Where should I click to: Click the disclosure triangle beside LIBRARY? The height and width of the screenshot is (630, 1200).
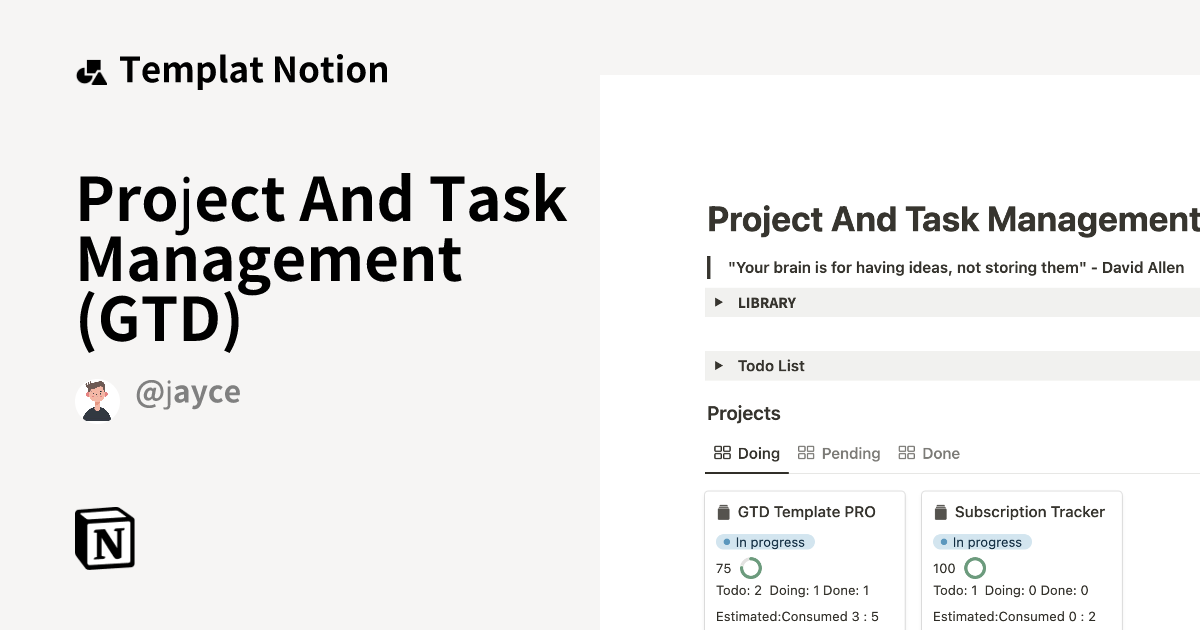click(718, 302)
